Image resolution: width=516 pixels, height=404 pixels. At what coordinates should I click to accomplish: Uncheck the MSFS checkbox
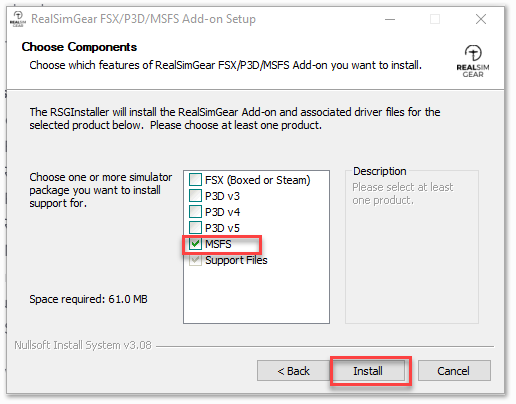click(x=195, y=244)
